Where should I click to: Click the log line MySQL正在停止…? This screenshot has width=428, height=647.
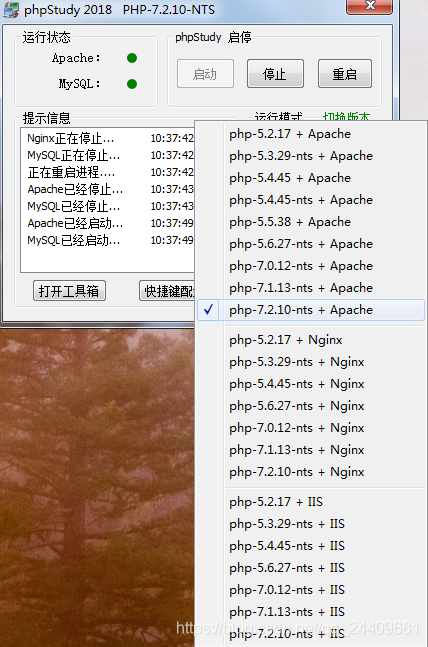[x=73, y=156]
